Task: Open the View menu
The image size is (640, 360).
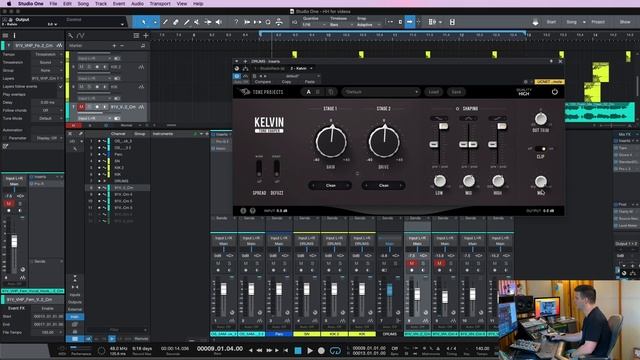Action: [182, 4]
